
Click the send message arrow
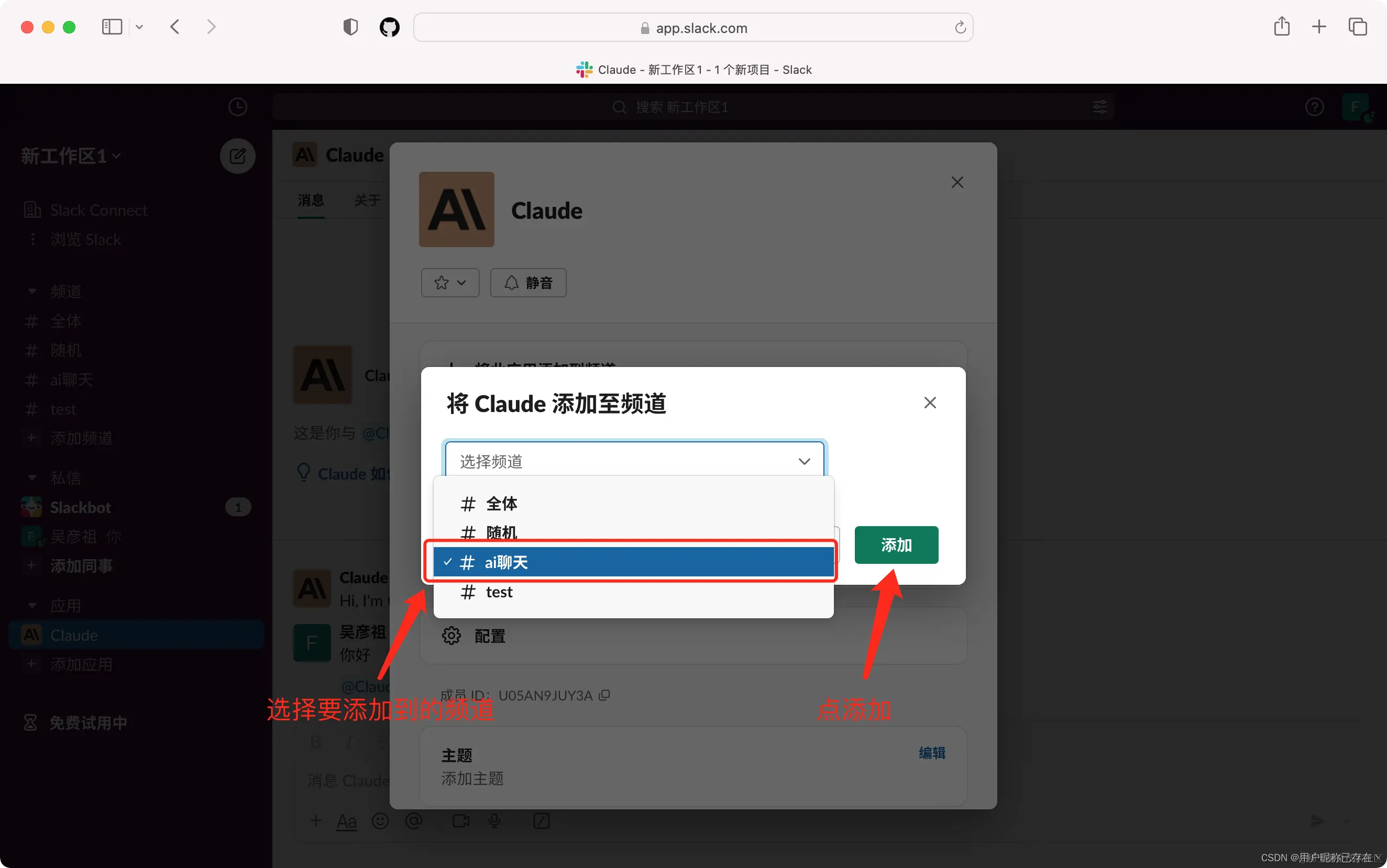[1316, 821]
